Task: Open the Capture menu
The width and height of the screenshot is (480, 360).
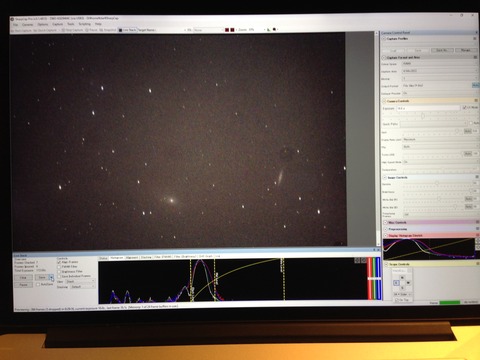Action: (x=57, y=24)
